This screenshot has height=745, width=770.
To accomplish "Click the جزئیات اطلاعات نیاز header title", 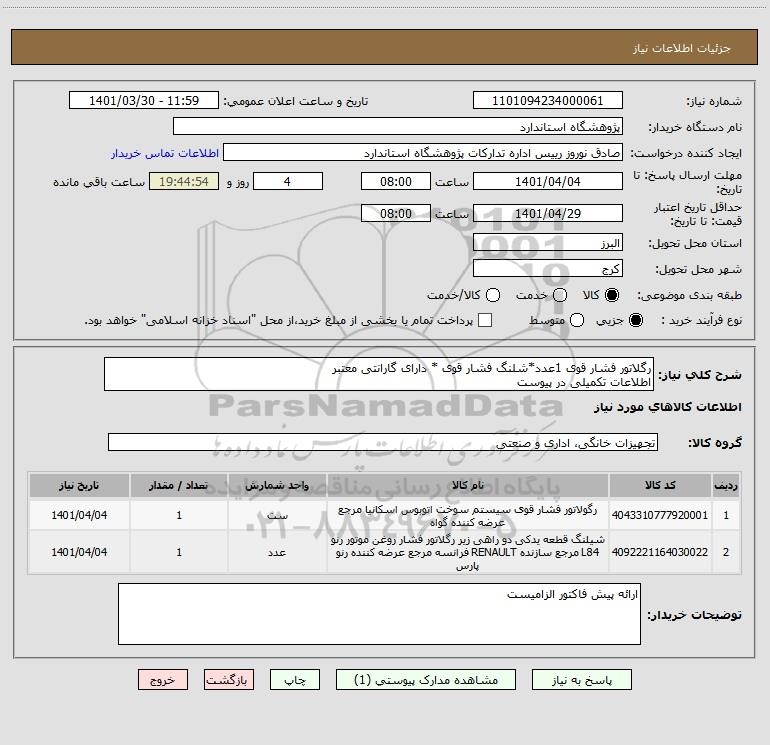I will pos(681,48).
